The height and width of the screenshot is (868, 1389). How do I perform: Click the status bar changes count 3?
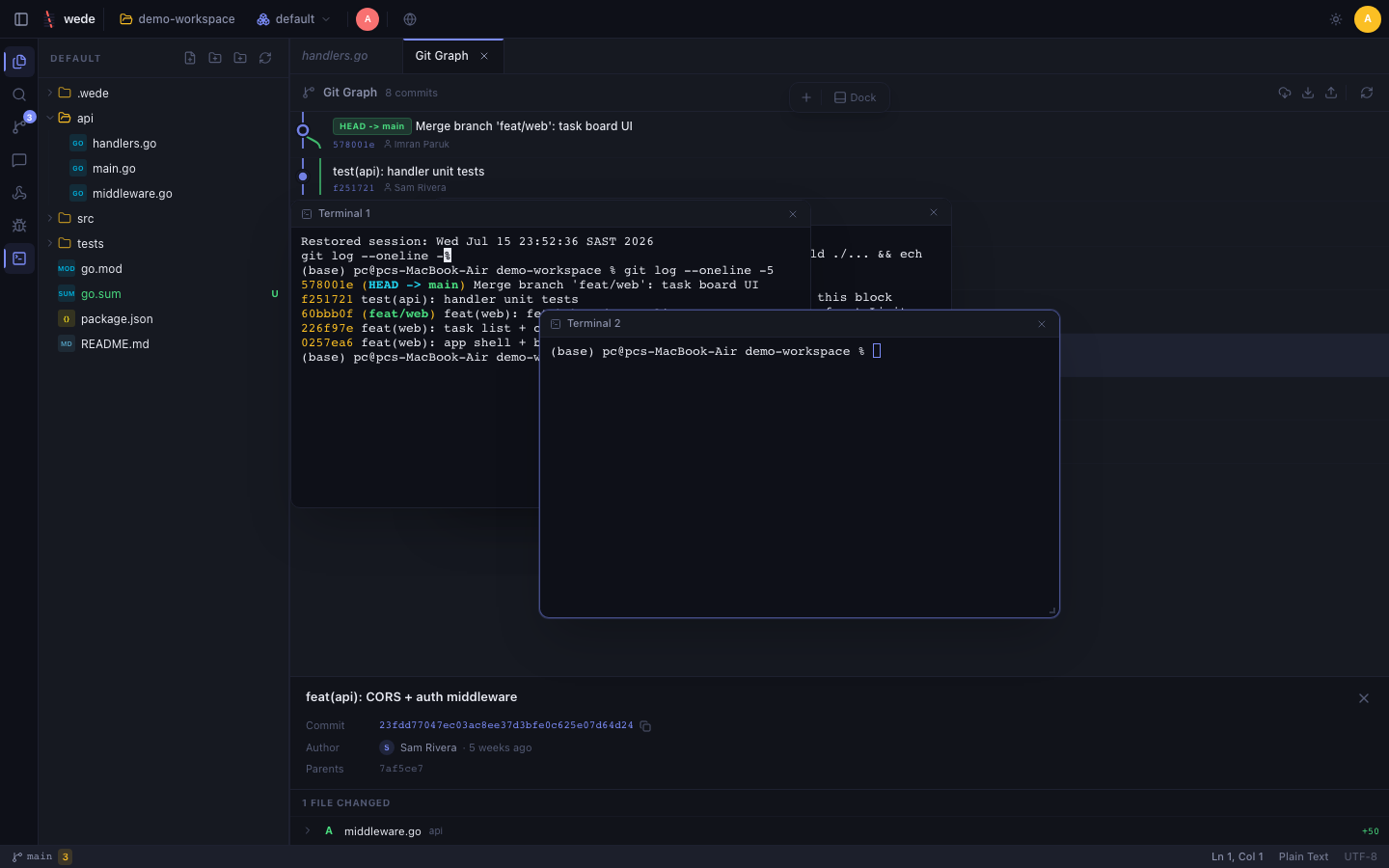pos(65,856)
